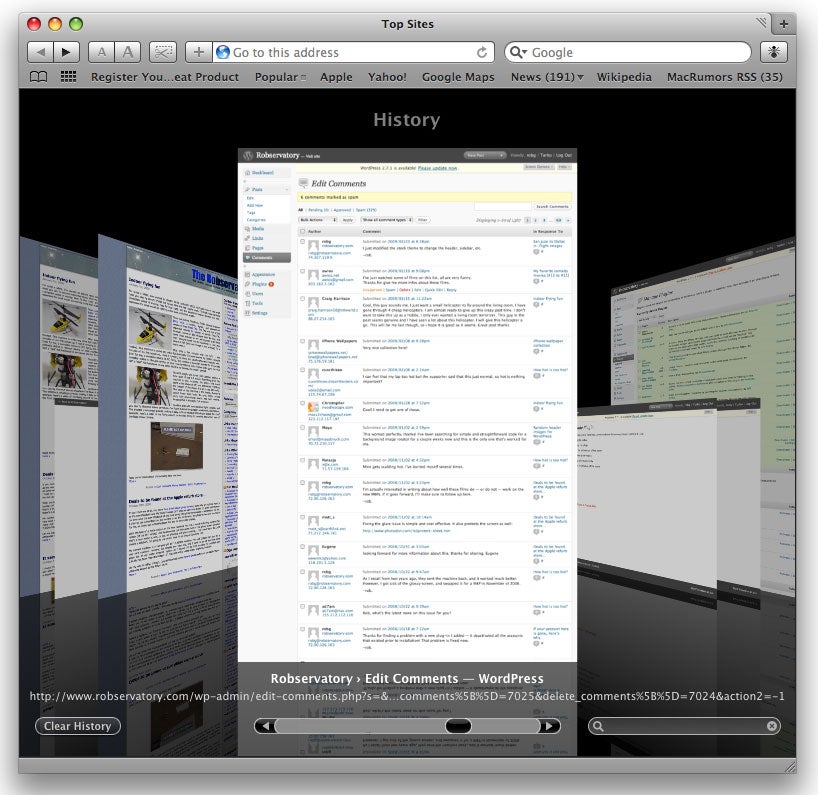Open the centered Robservatory Edit Comments page preview
This screenshot has width=818, height=795.
point(407,405)
